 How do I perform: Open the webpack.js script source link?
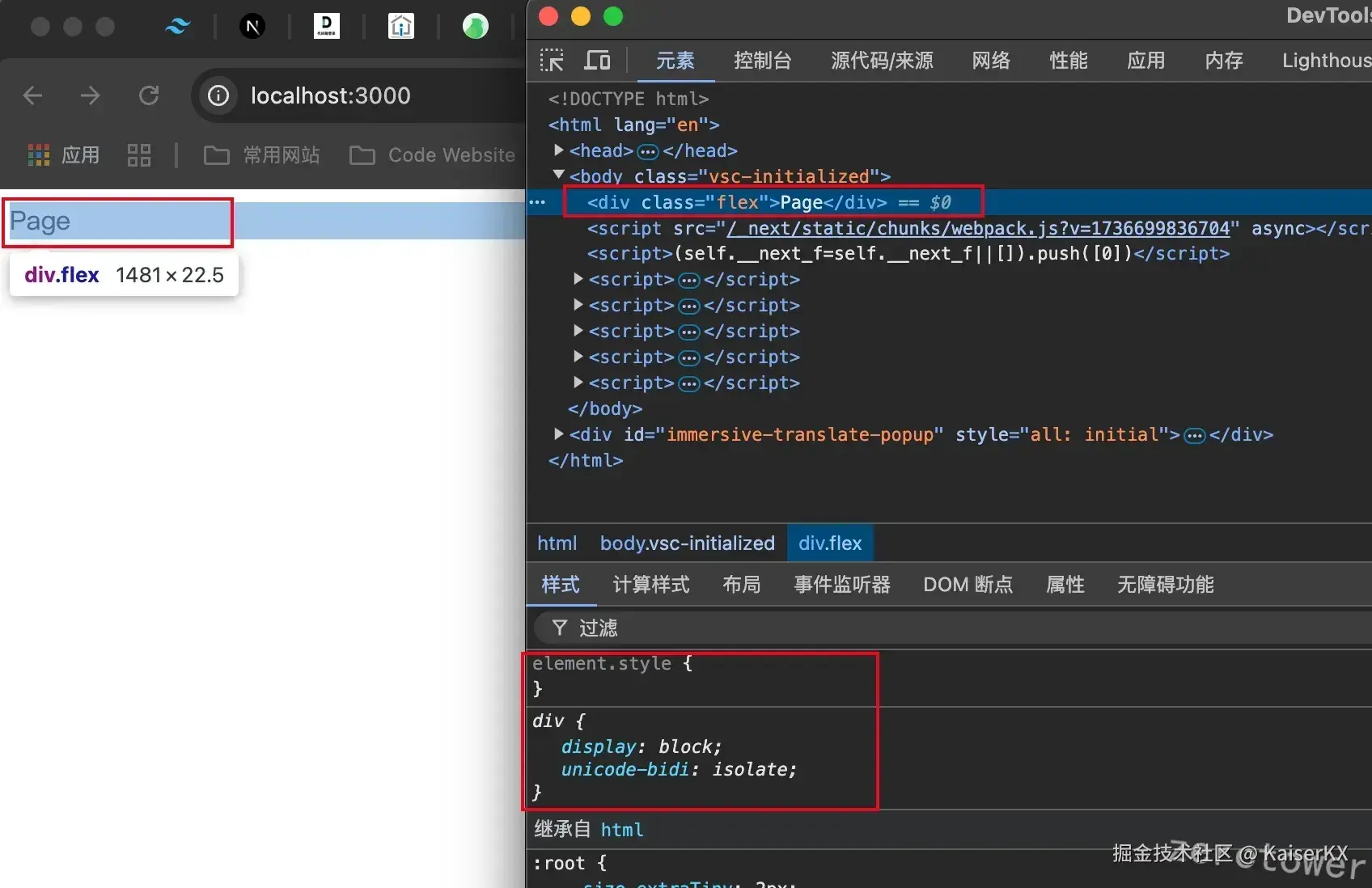[978, 229]
